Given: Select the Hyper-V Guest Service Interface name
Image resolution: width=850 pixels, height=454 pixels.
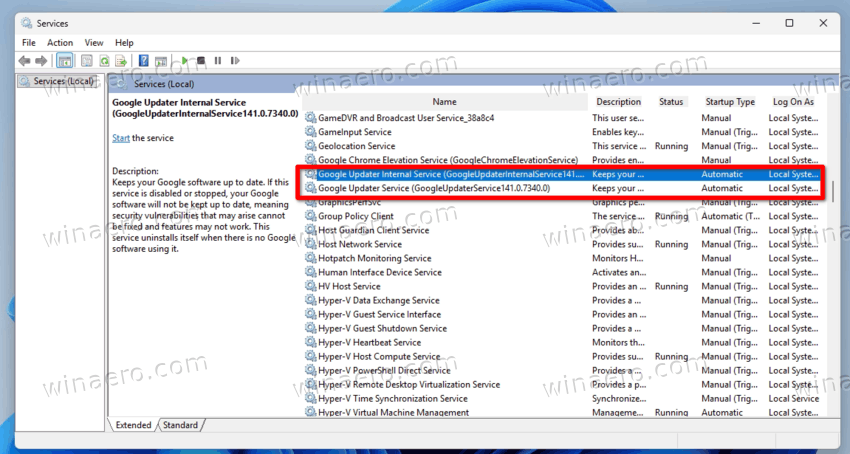Looking at the screenshot, I should tap(379, 315).
